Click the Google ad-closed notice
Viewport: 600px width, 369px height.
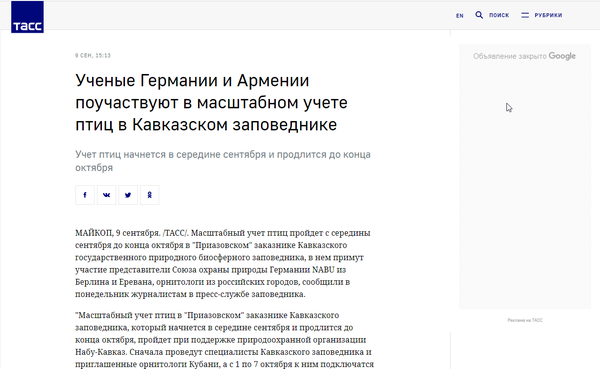click(x=524, y=56)
